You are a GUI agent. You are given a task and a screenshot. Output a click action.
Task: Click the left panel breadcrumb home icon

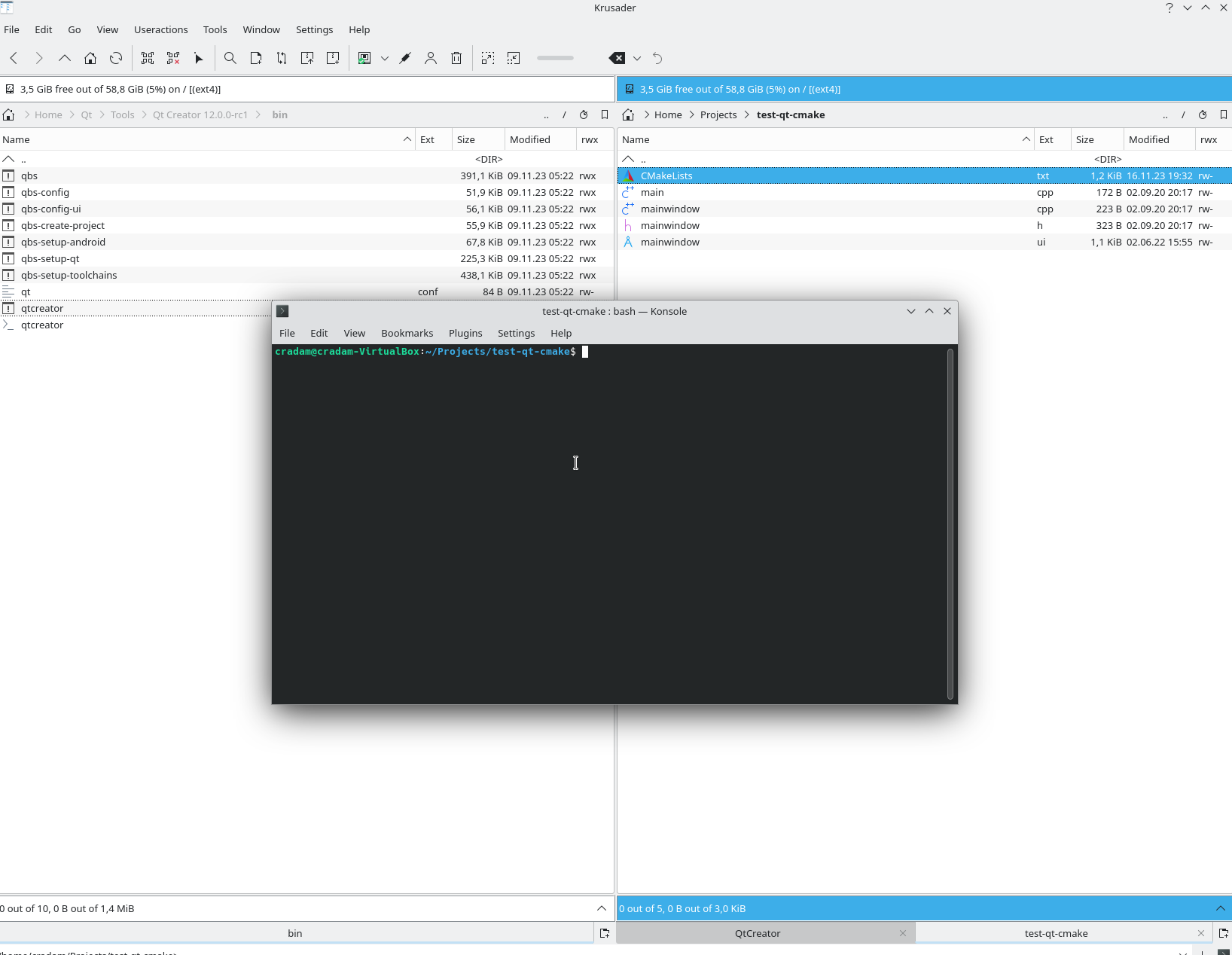pos(9,114)
